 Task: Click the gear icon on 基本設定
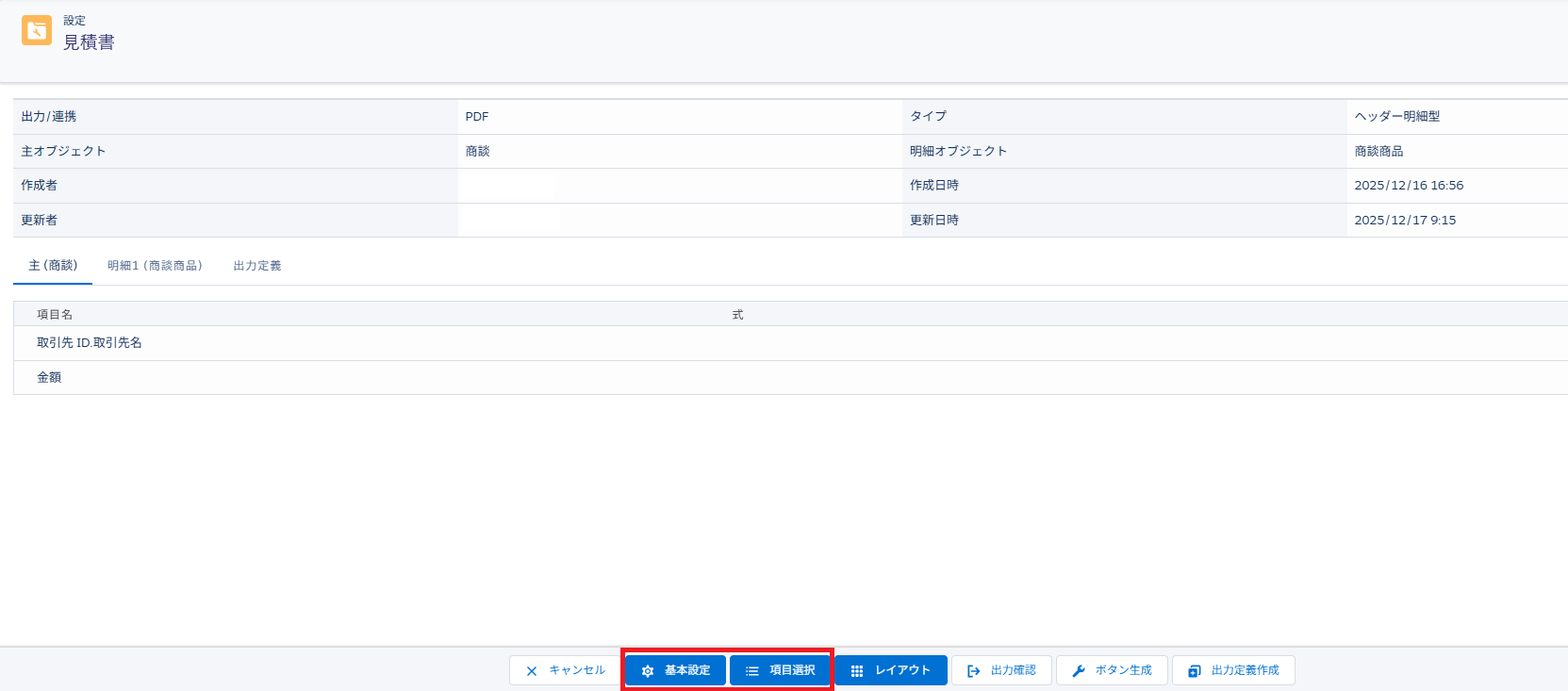tap(648, 671)
